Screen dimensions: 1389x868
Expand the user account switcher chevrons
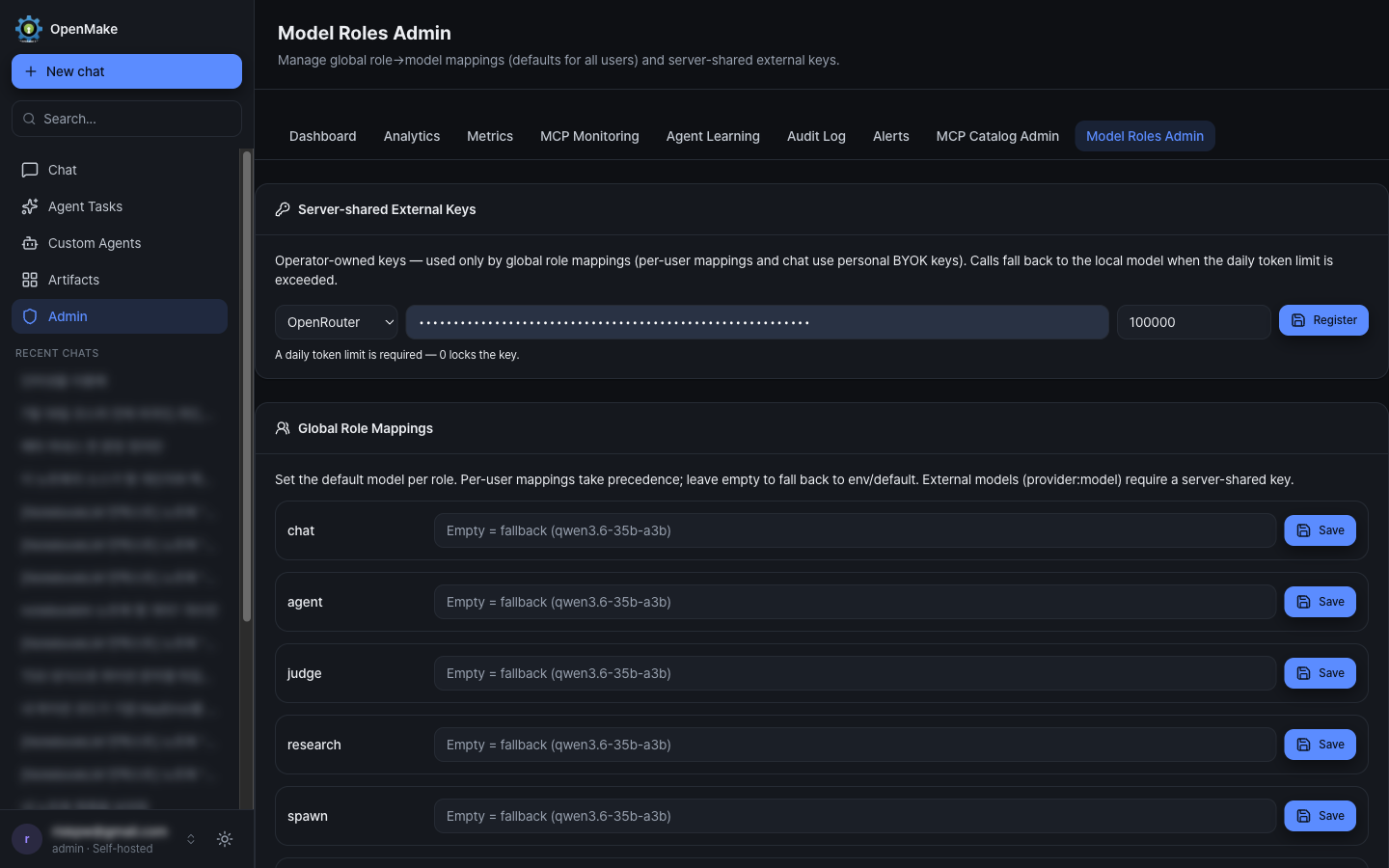point(191,839)
